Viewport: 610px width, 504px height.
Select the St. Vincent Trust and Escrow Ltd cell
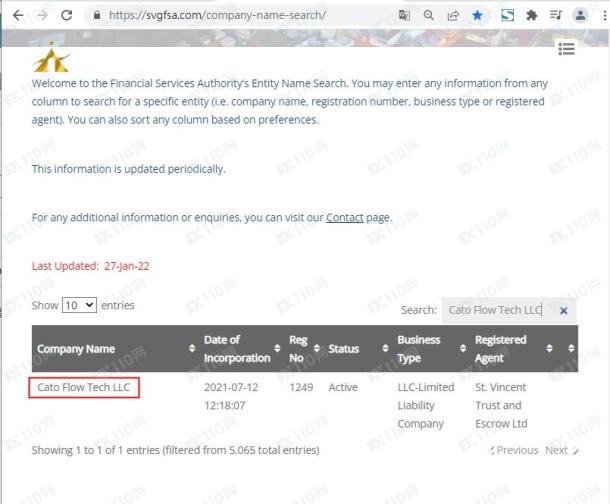coord(501,405)
